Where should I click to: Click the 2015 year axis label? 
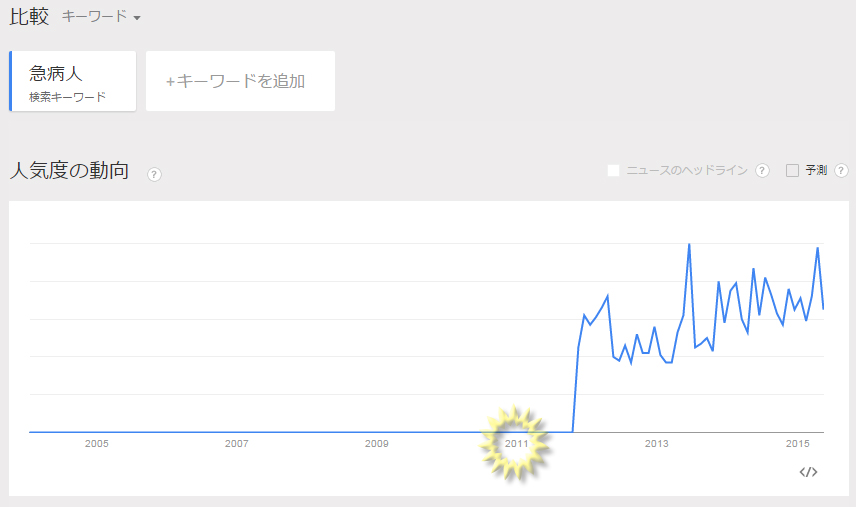point(797,443)
